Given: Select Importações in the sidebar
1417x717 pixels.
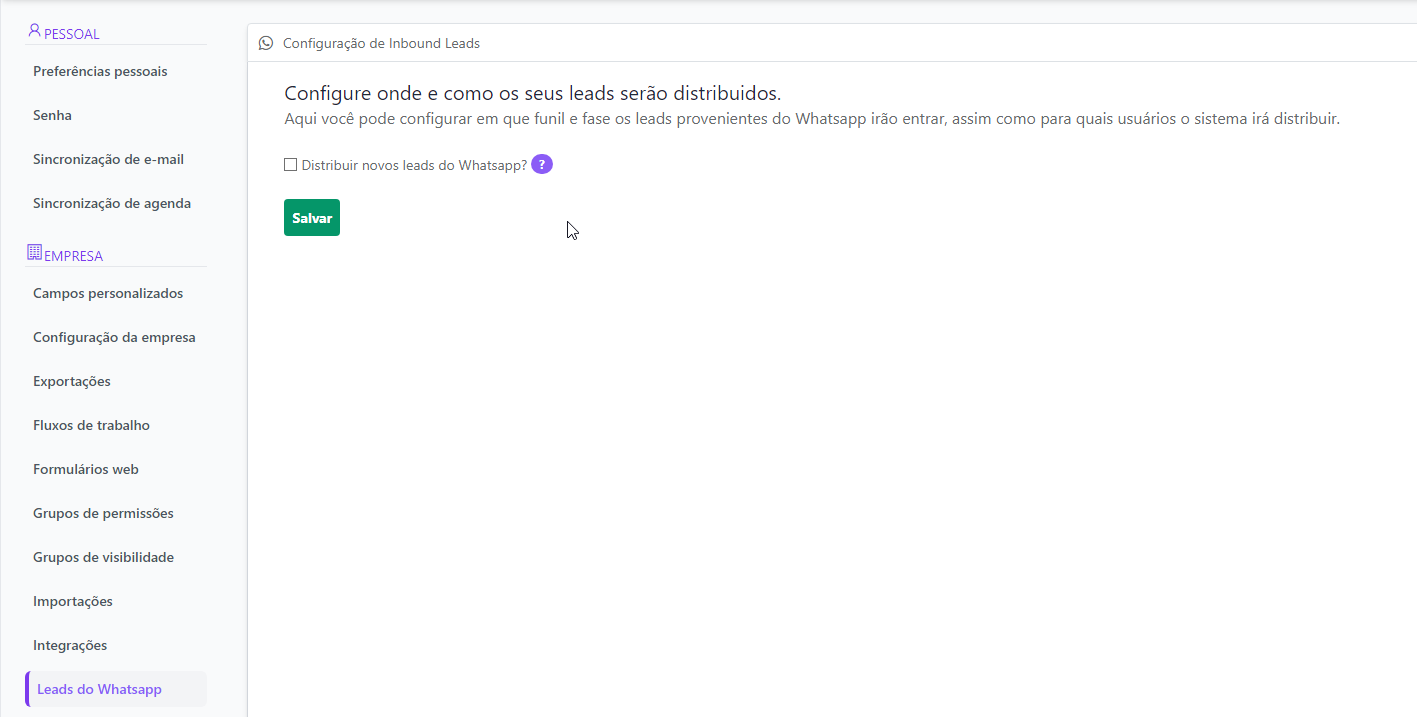Looking at the screenshot, I should click(73, 602).
